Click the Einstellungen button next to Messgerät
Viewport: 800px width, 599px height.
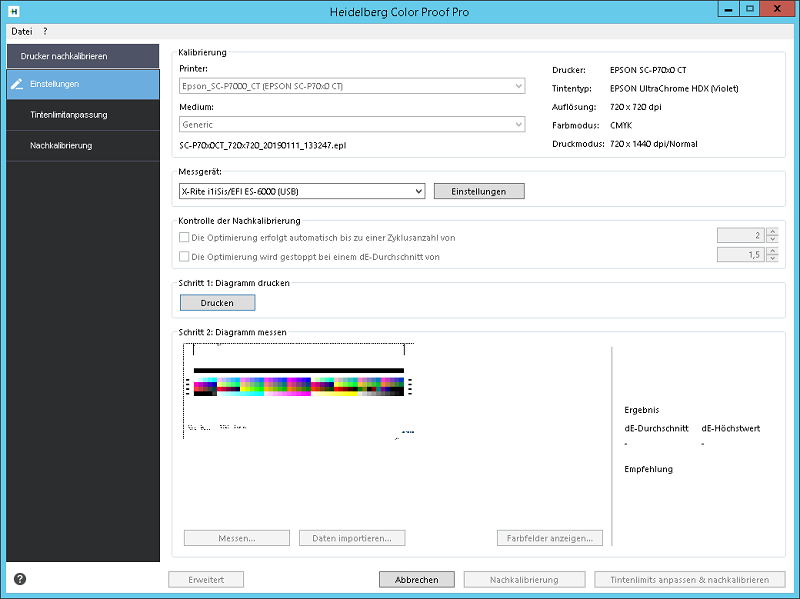coord(479,191)
